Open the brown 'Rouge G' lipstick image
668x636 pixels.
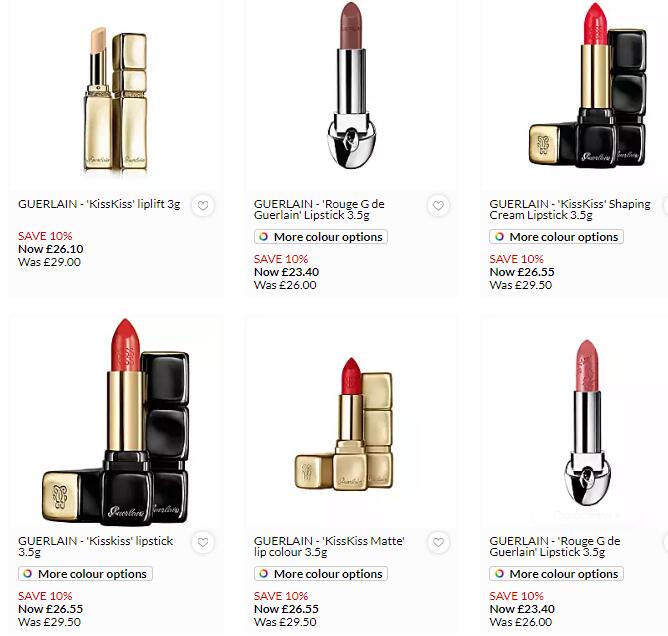pyautogui.click(x=351, y=85)
